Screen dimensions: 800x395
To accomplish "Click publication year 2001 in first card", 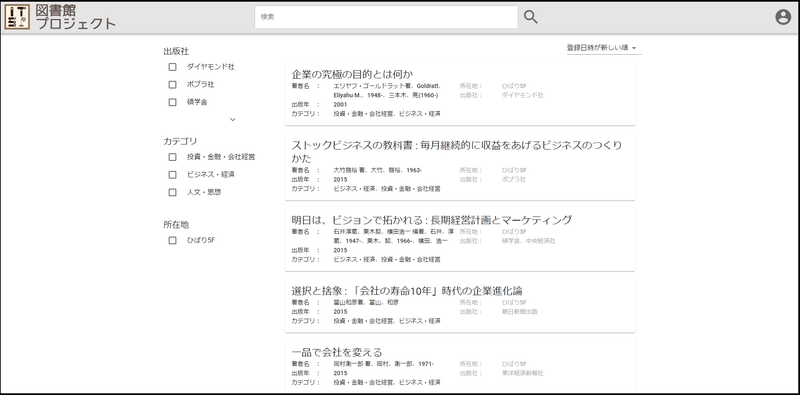I will tap(340, 105).
